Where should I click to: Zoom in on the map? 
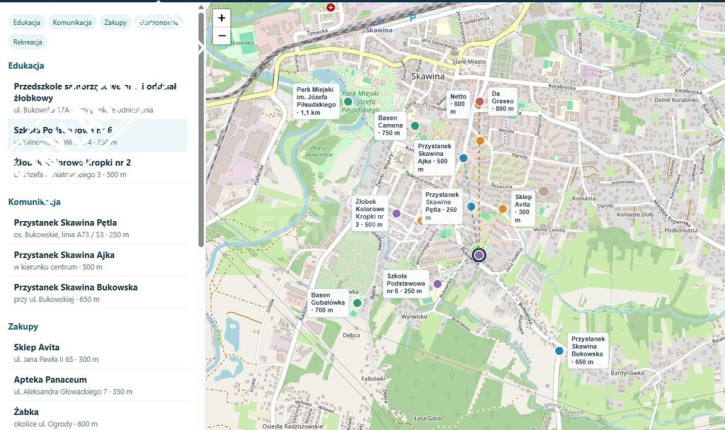221,18
